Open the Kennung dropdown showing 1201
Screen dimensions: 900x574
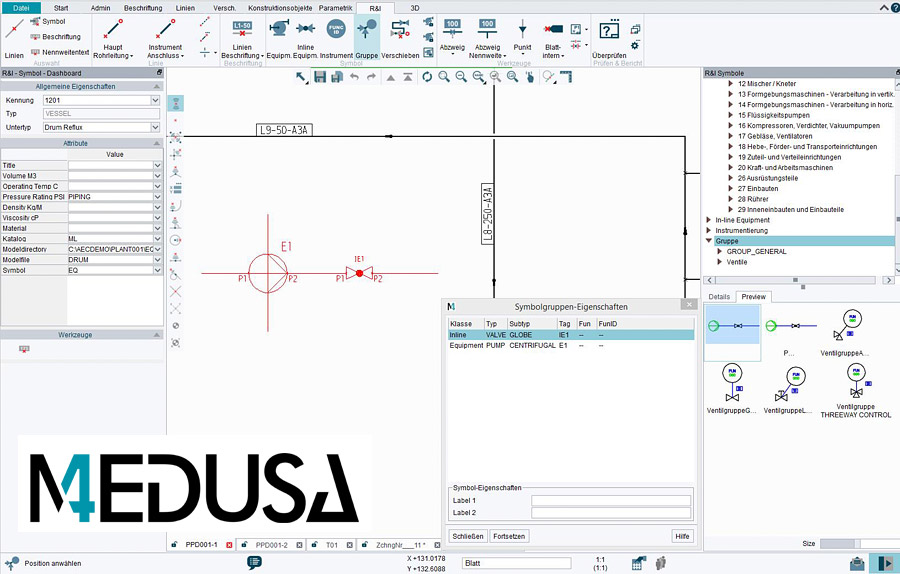(155, 100)
